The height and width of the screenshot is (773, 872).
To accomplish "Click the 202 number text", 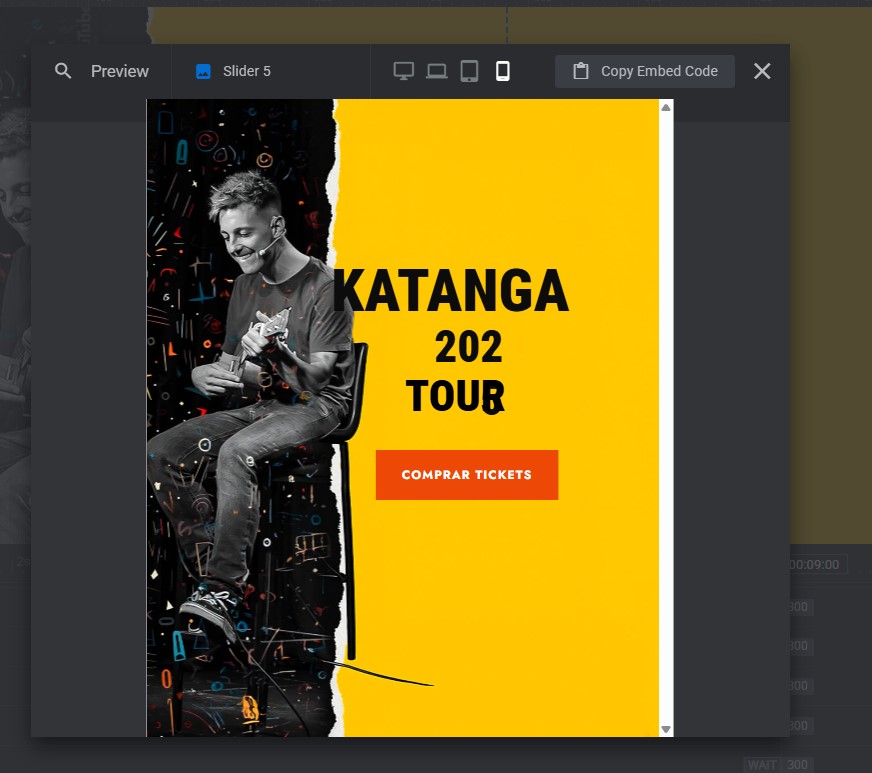I will [468, 347].
